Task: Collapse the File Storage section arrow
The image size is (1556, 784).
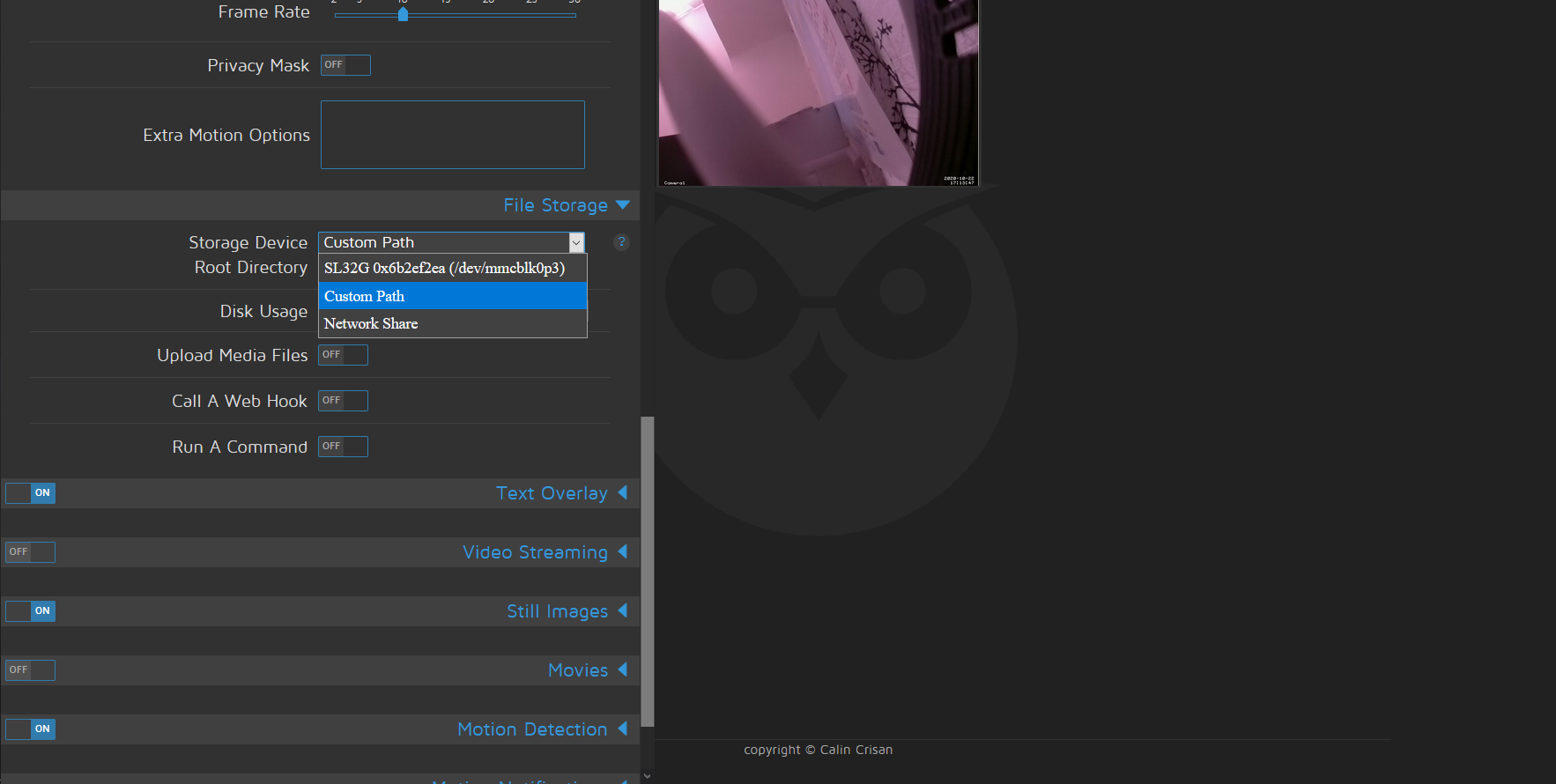Action: coord(623,205)
